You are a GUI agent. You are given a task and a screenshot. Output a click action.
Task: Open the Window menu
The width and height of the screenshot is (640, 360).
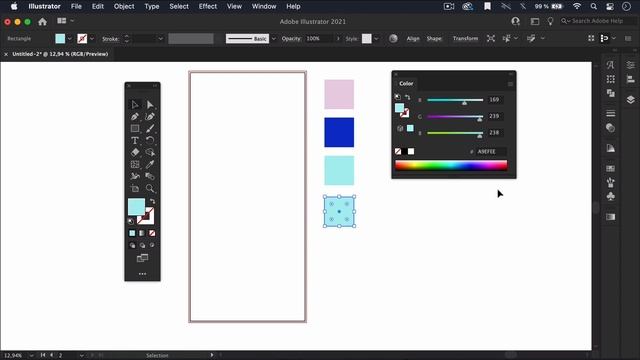[x=264, y=7]
